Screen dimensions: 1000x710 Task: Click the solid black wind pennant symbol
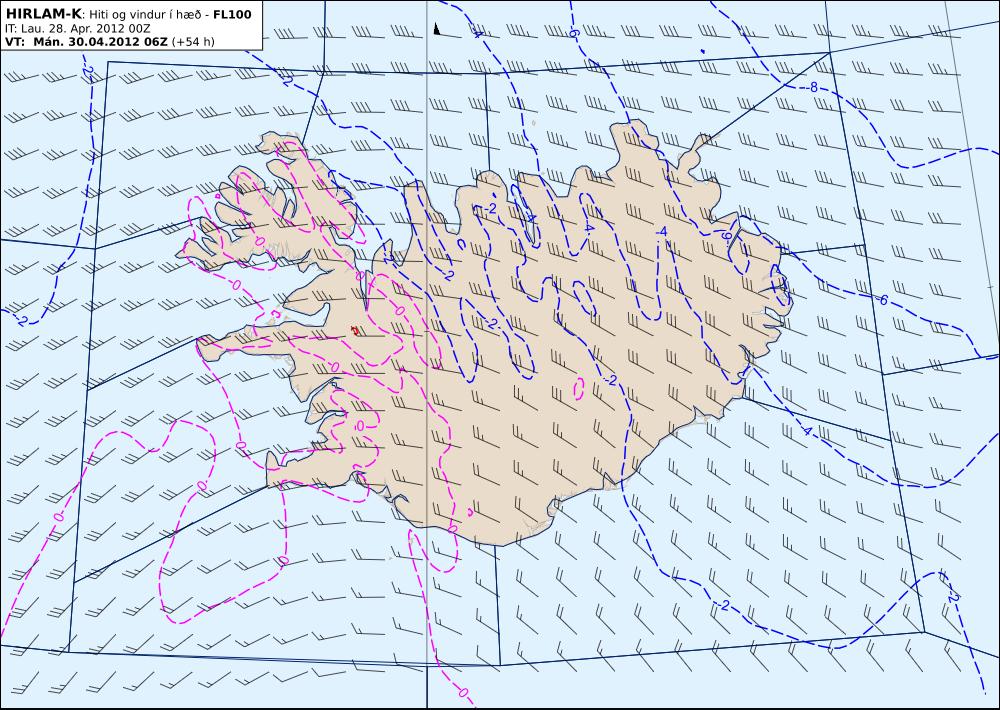tap(437, 29)
